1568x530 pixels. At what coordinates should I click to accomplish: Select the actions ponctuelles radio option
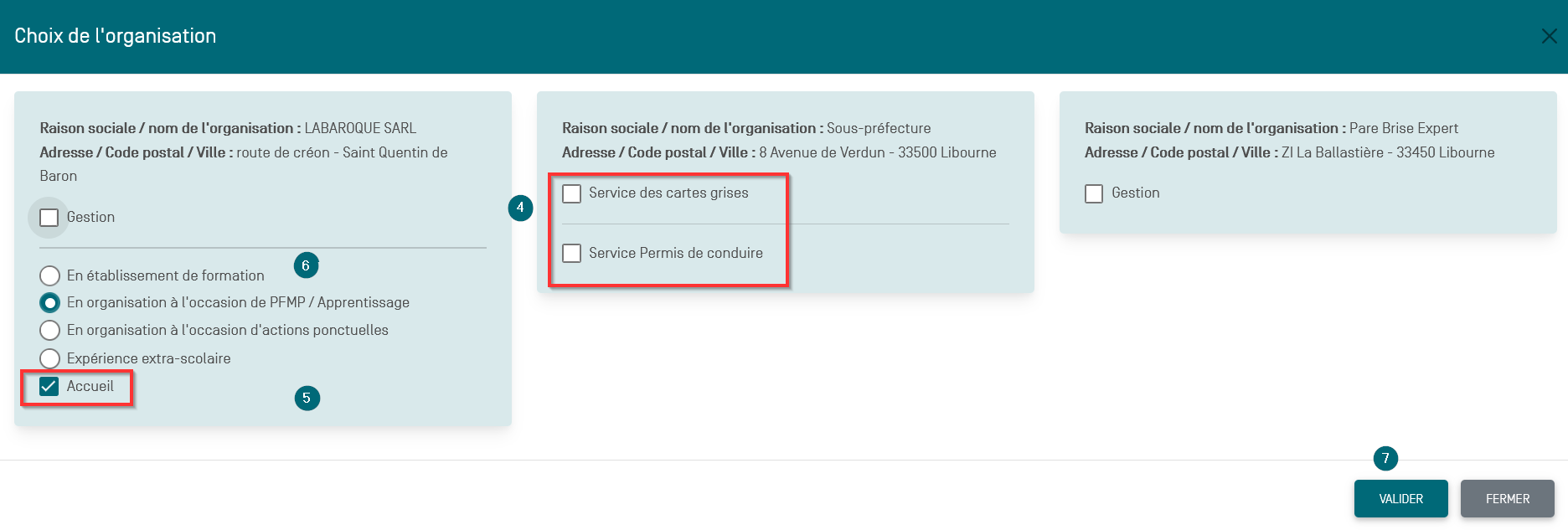coord(50,330)
